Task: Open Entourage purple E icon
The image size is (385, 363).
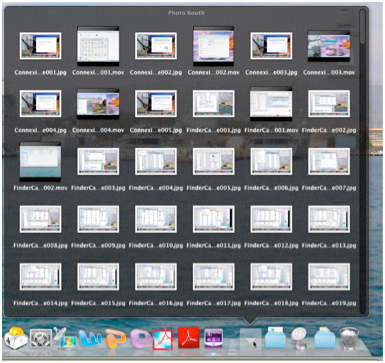Action: 140,338
